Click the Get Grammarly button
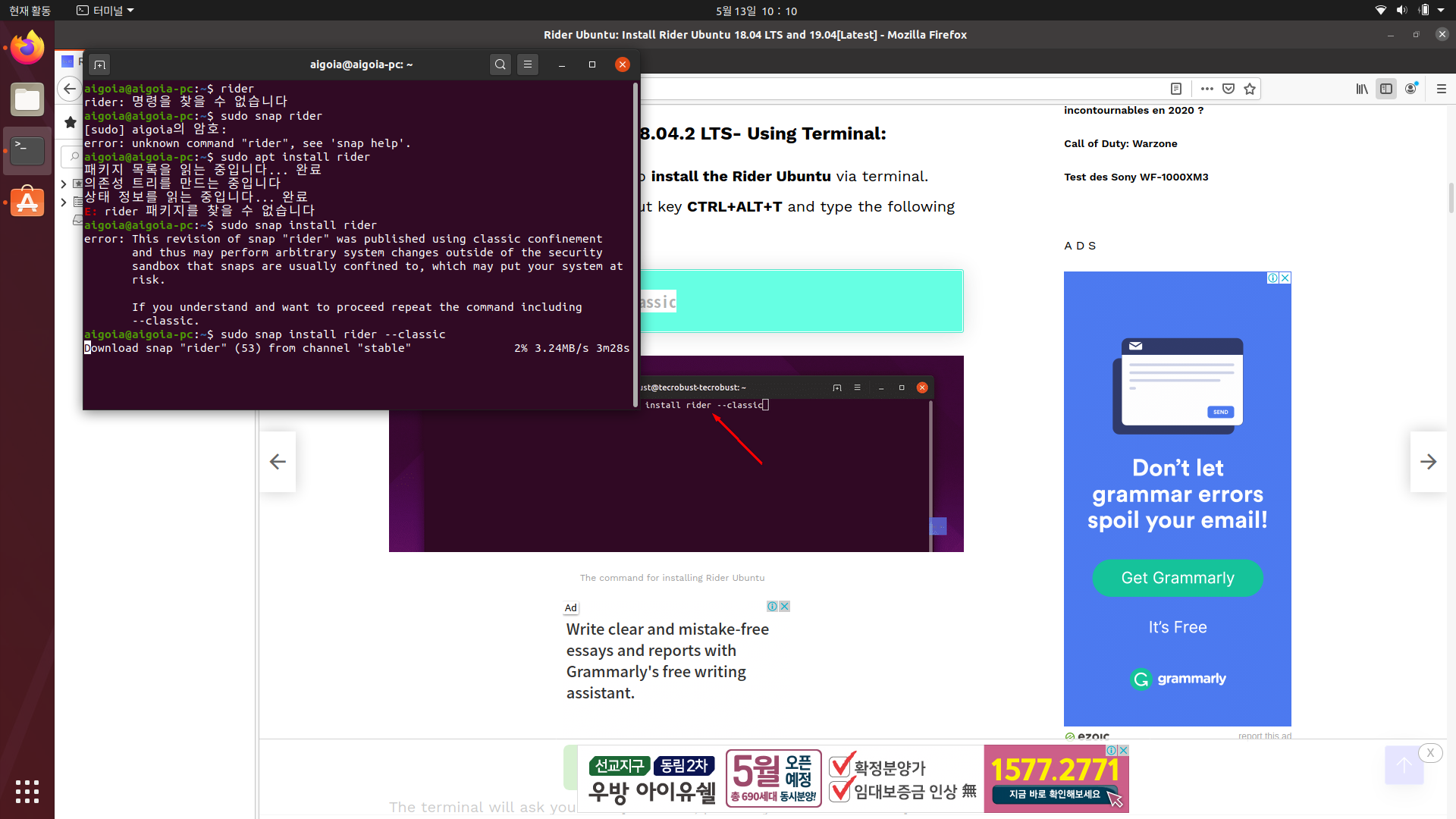The width and height of the screenshot is (1456, 819). (1177, 578)
